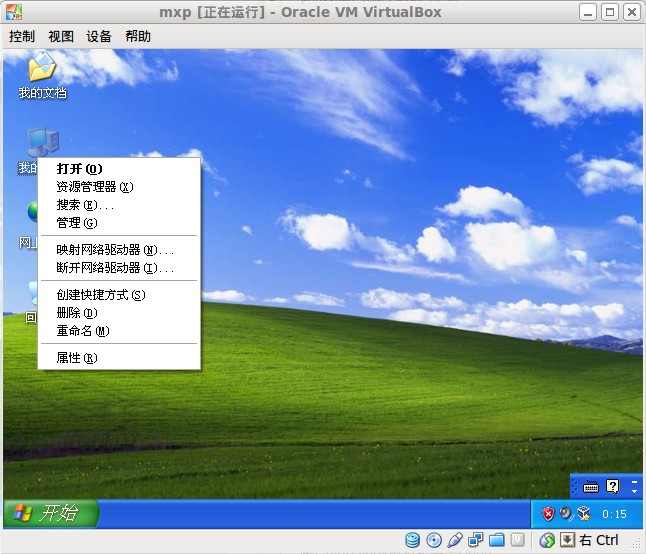
Task: Click the volume speaker tray icon
Action: point(566,514)
